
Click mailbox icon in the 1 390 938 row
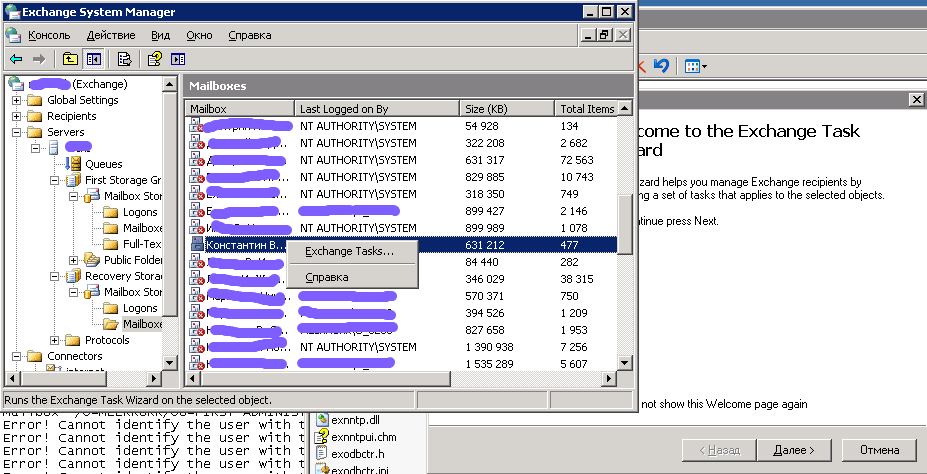(x=196, y=347)
